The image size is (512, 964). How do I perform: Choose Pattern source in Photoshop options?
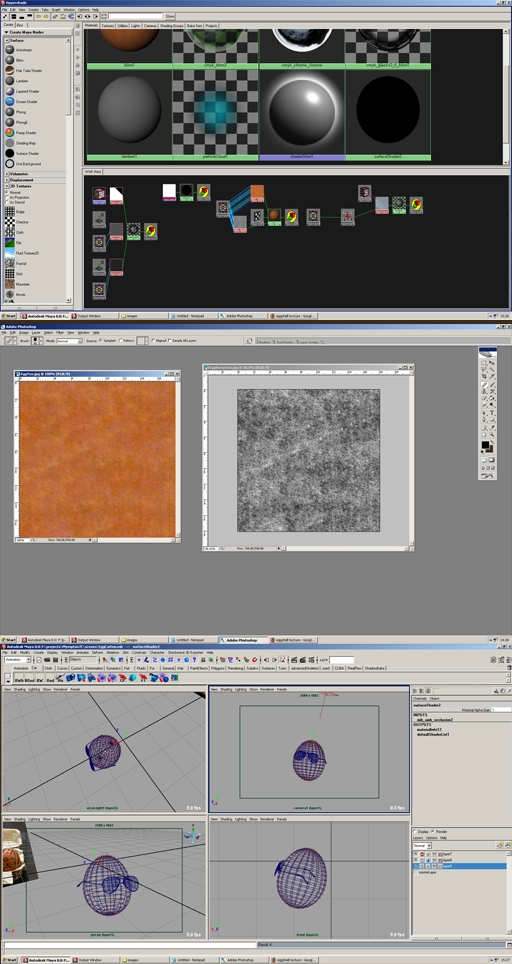click(122, 340)
